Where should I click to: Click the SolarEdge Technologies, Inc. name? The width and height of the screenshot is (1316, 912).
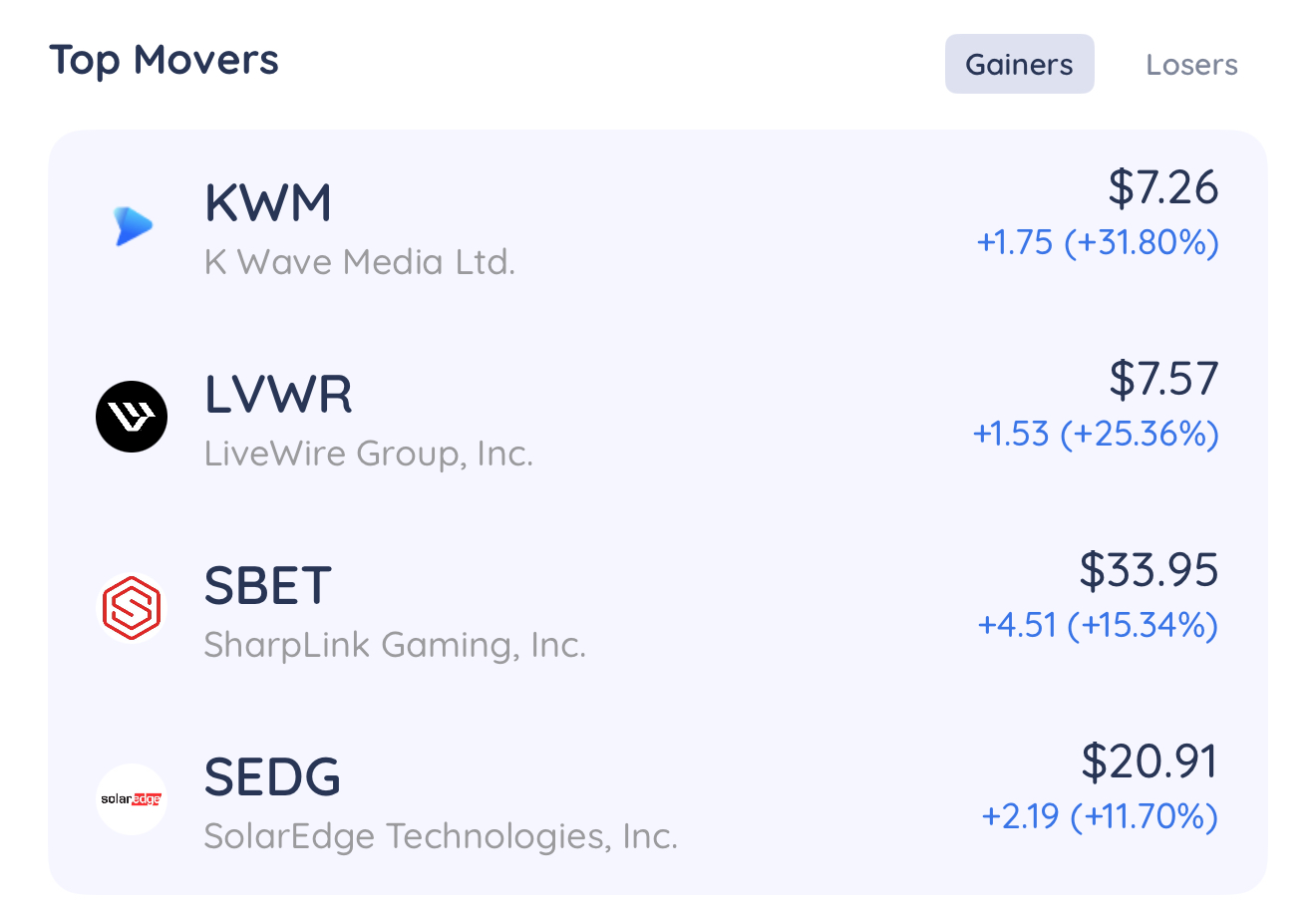441,836
